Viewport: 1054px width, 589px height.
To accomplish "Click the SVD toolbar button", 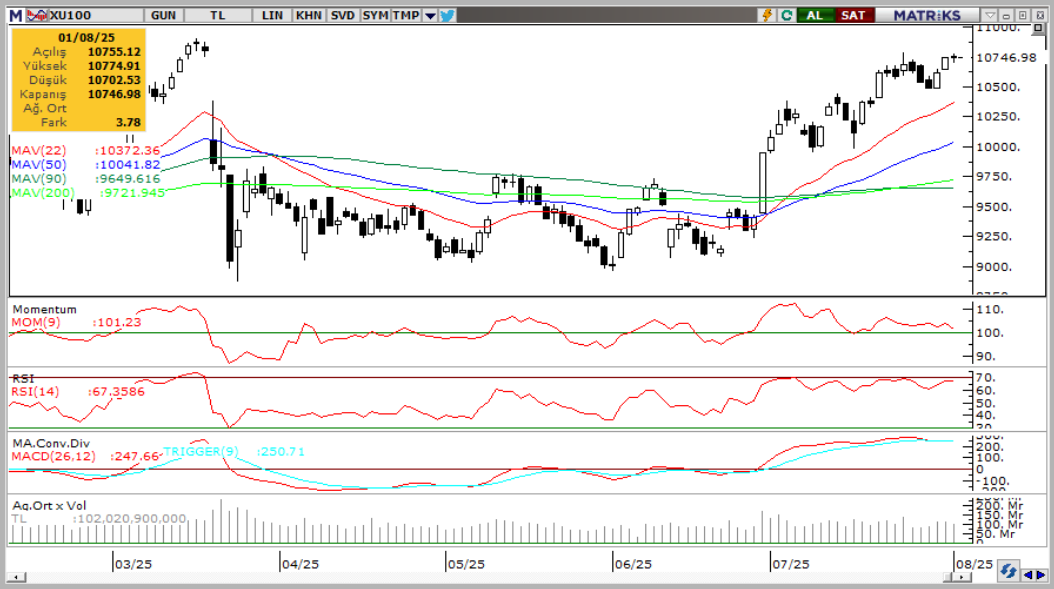I will coord(343,15).
